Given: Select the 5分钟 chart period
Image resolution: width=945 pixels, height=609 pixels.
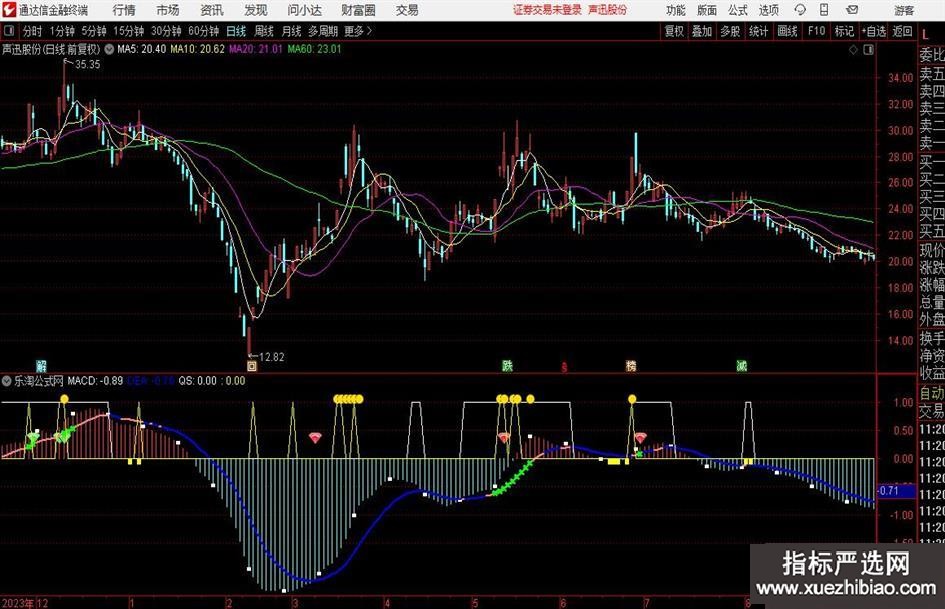Looking at the screenshot, I should [x=94, y=31].
